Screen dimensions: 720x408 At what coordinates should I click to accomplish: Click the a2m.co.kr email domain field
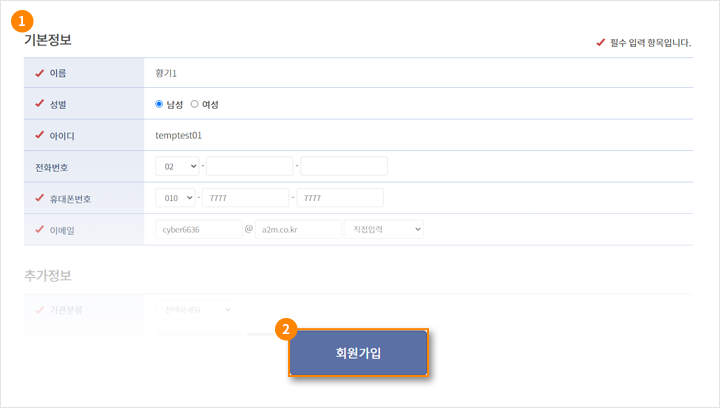[x=298, y=229]
